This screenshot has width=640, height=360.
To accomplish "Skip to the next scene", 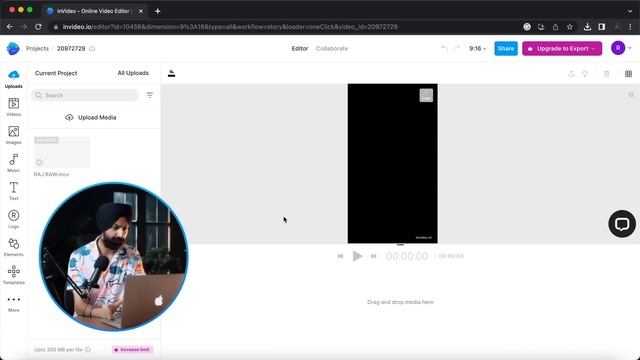I will [373, 256].
